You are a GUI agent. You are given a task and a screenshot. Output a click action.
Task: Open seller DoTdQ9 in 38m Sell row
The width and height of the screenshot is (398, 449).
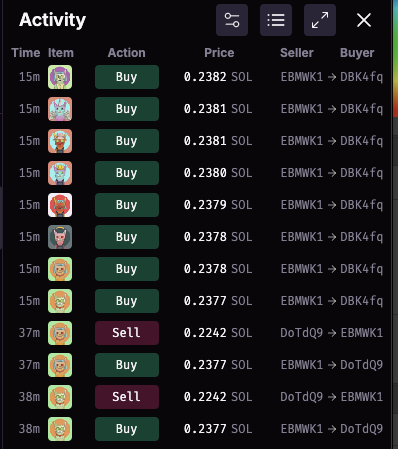pyautogui.click(x=302, y=397)
